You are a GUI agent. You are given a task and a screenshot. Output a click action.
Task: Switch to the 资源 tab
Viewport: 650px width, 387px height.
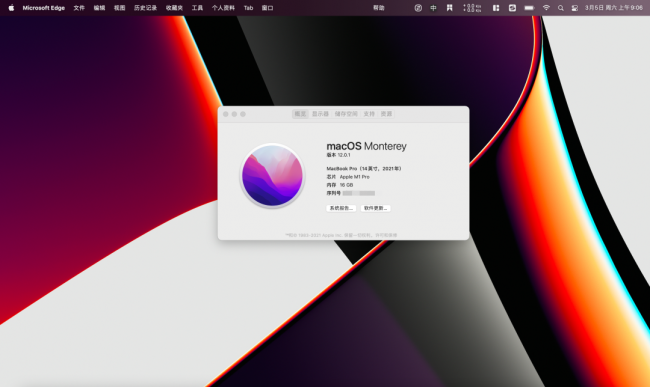(x=386, y=114)
